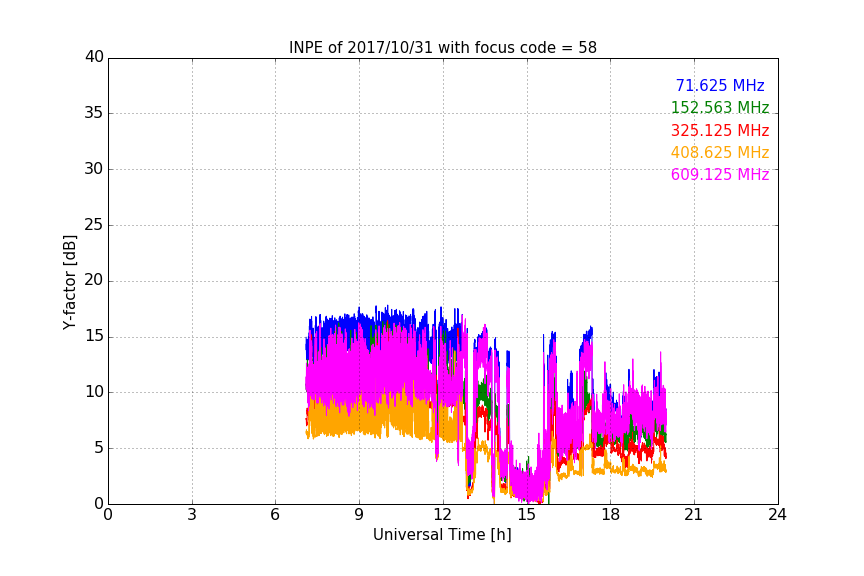Click the y-axis tick label 30
The height and width of the screenshot is (576, 864).
coord(94,169)
